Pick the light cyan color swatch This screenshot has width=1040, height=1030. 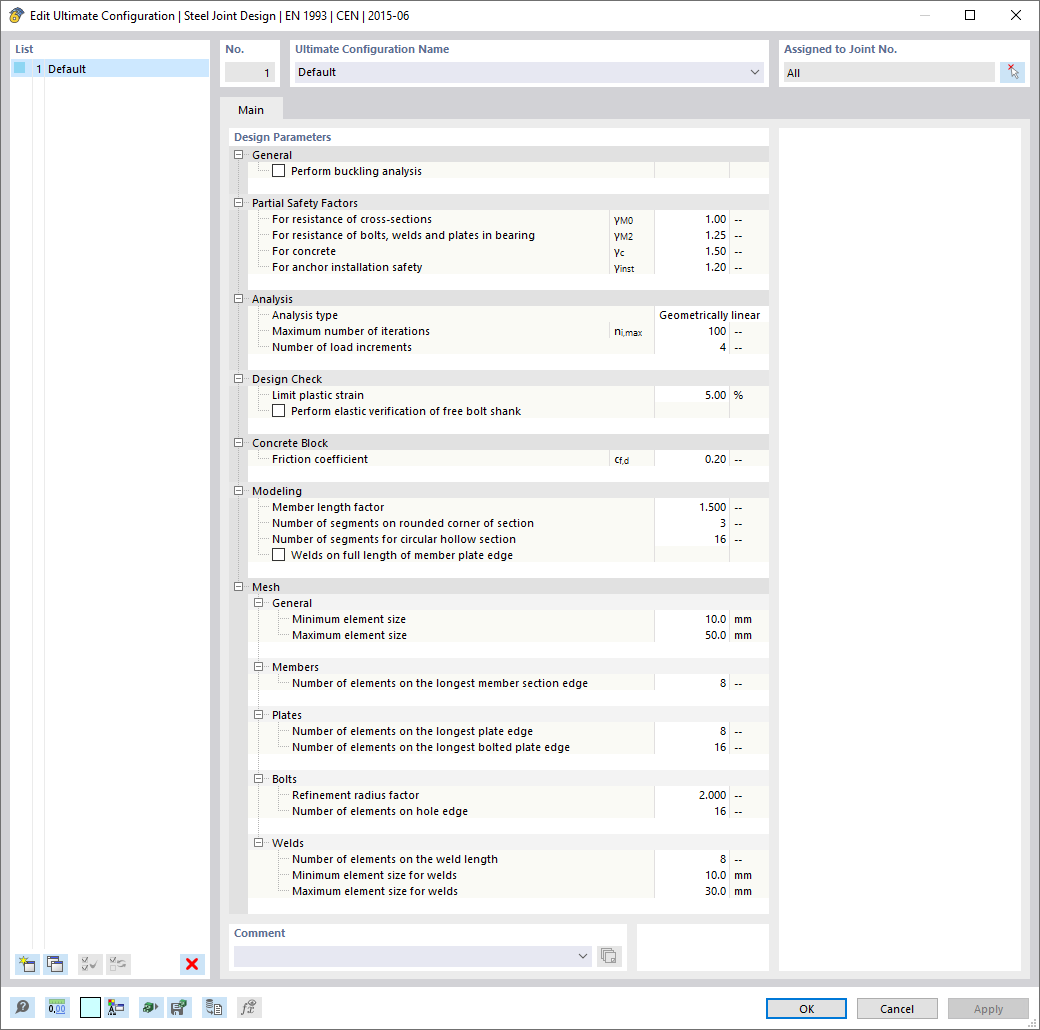coord(90,1007)
